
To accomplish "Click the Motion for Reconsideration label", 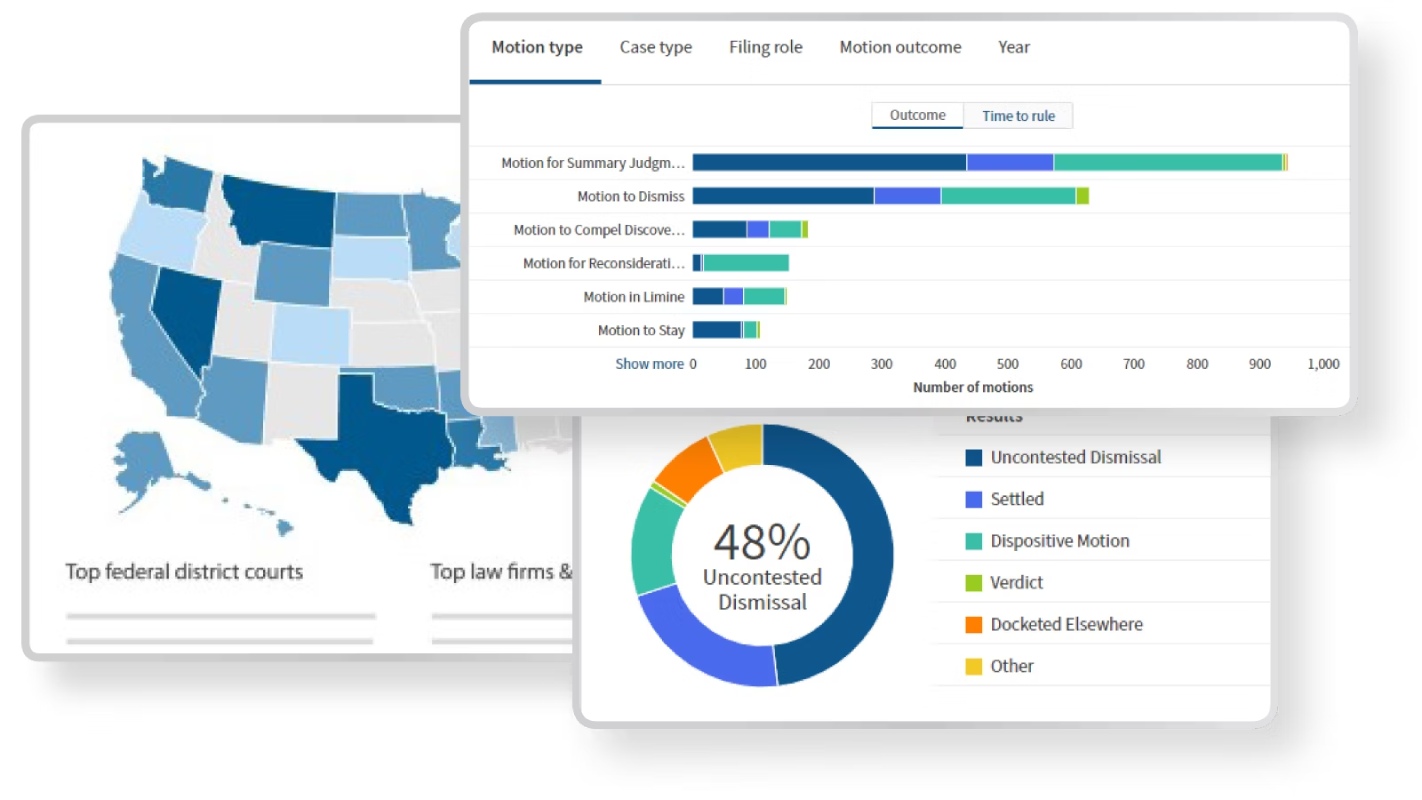I will click(604, 264).
